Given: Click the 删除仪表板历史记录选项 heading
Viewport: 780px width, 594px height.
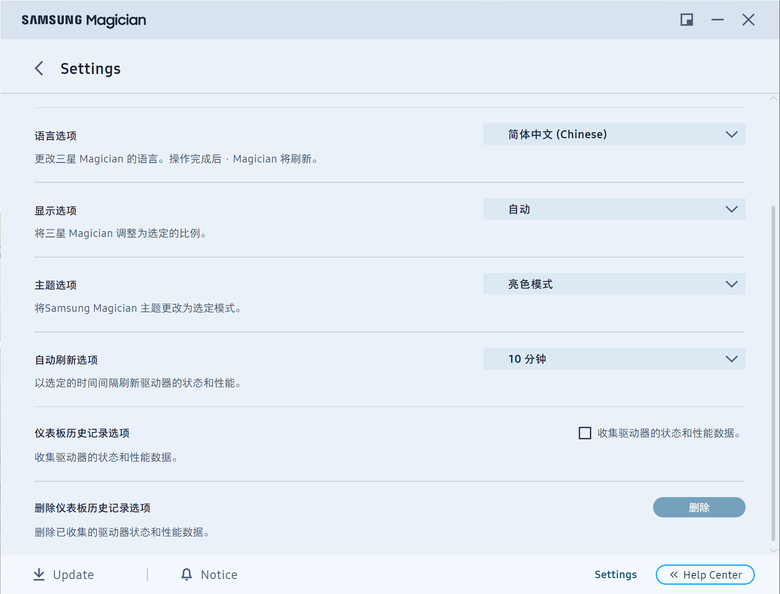Looking at the screenshot, I should [x=93, y=508].
